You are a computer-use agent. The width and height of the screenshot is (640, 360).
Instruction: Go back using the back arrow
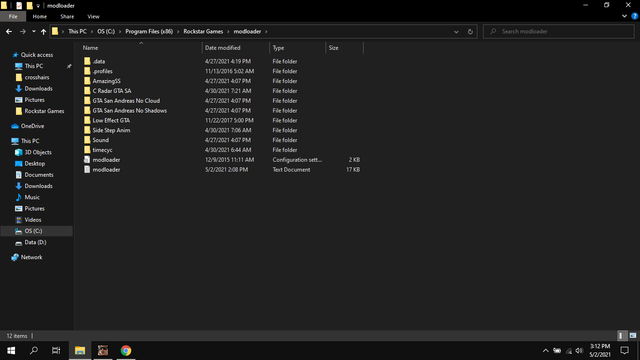[x=9, y=31]
